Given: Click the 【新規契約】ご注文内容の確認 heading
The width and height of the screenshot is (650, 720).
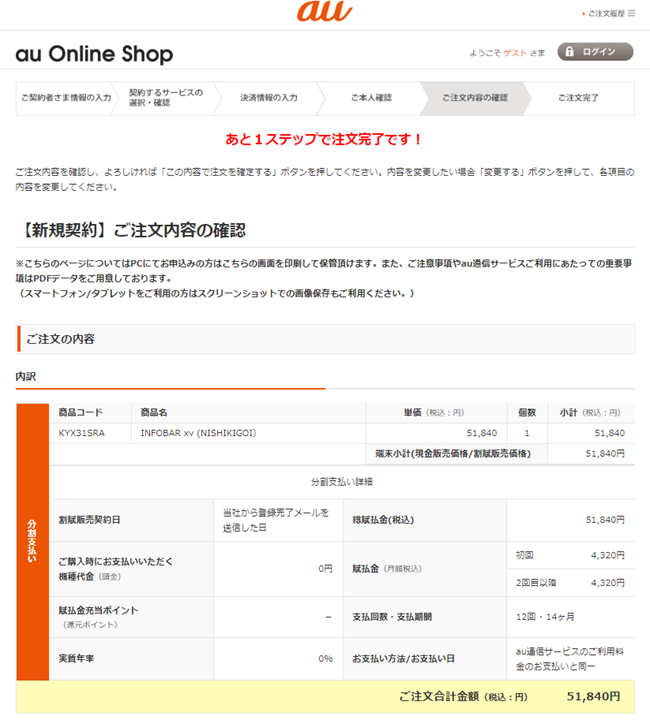Looking at the screenshot, I should [x=131, y=230].
